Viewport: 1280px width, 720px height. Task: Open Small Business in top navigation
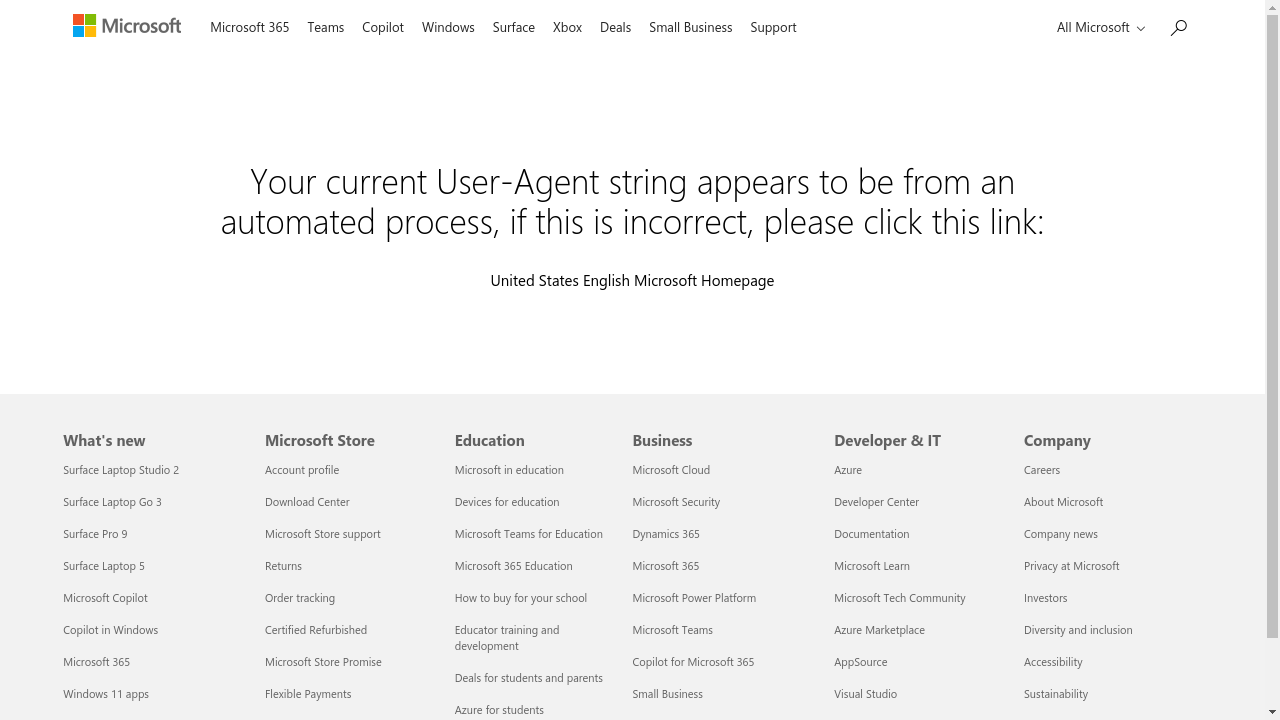[690, 28]
